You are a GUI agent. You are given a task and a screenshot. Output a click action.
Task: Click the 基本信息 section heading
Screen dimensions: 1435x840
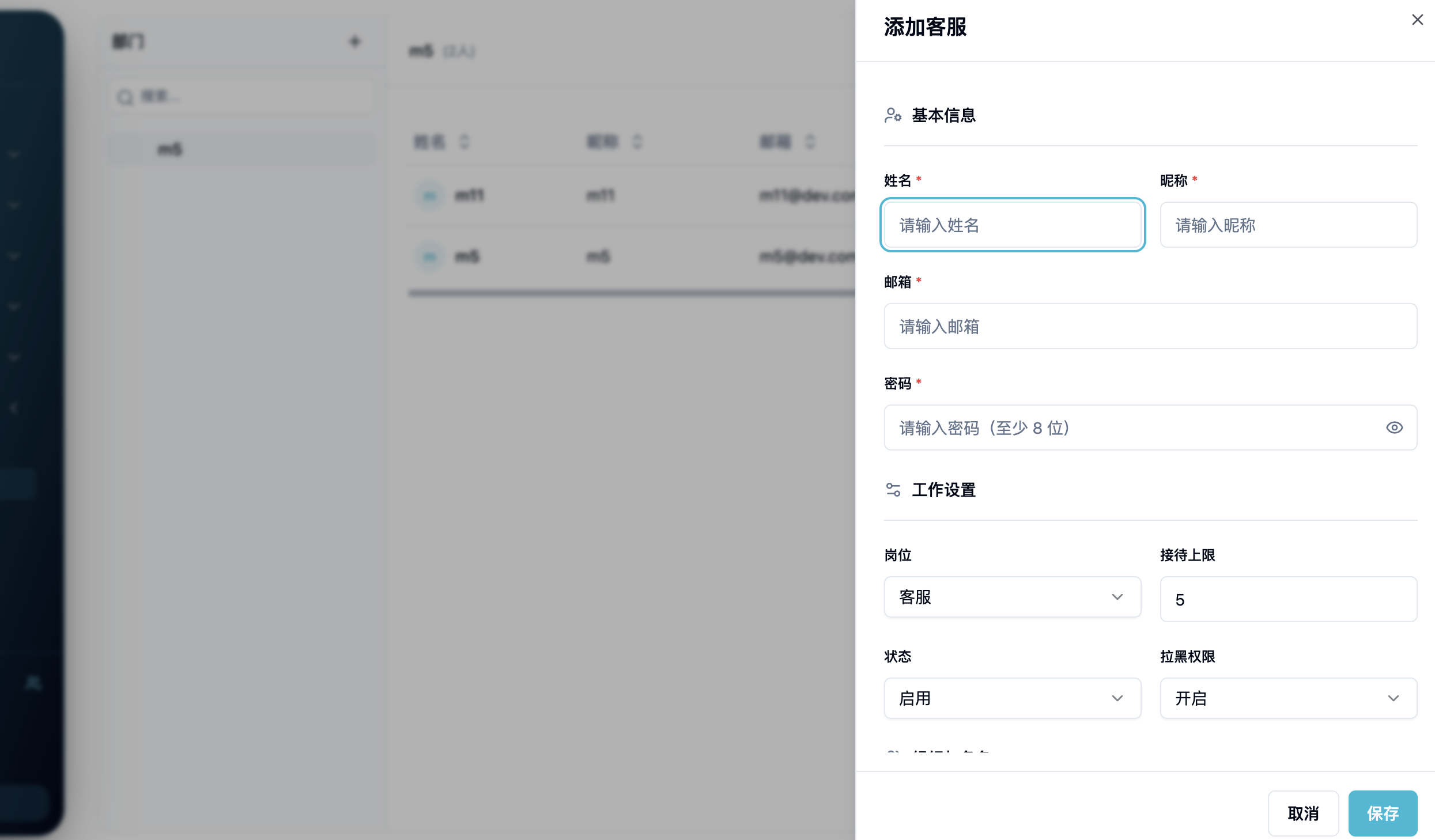pos(943,115)
